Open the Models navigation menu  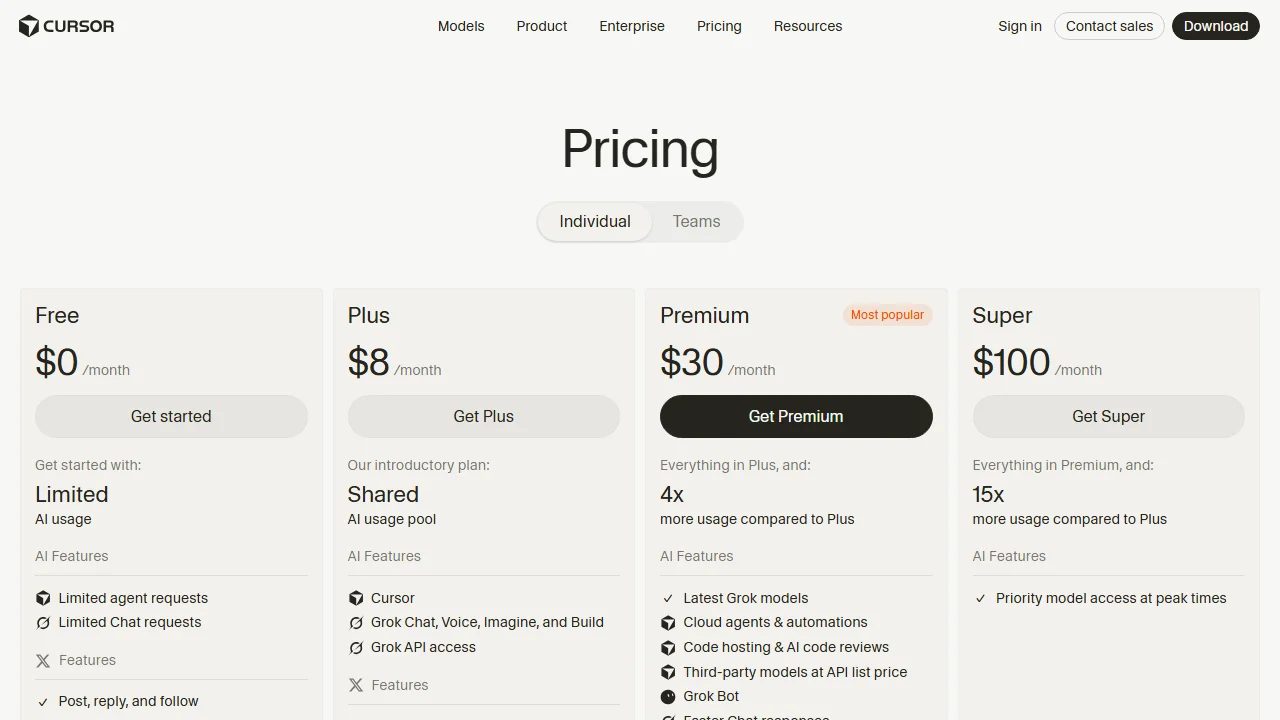tap(461, 26)
